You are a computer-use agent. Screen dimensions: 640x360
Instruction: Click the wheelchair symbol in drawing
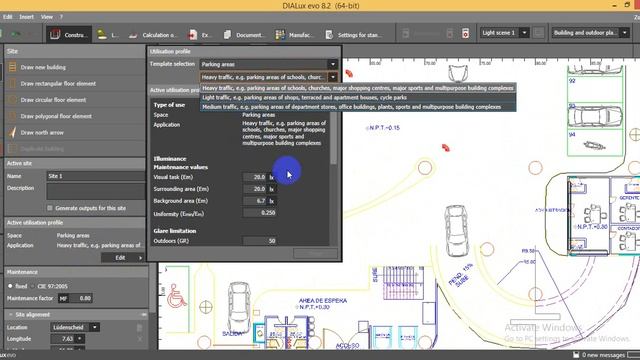(177, 296)
